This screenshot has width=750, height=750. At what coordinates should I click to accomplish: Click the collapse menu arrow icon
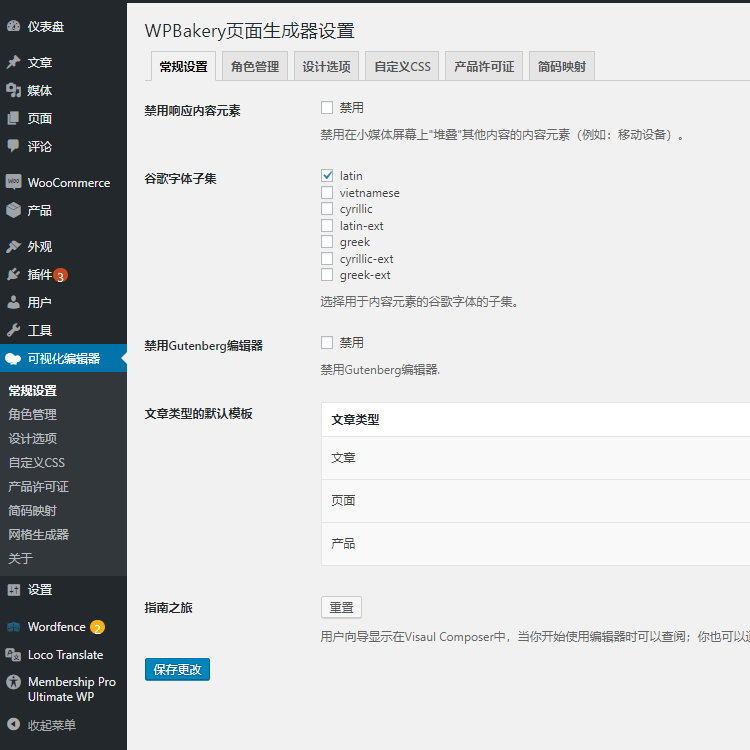14,725
